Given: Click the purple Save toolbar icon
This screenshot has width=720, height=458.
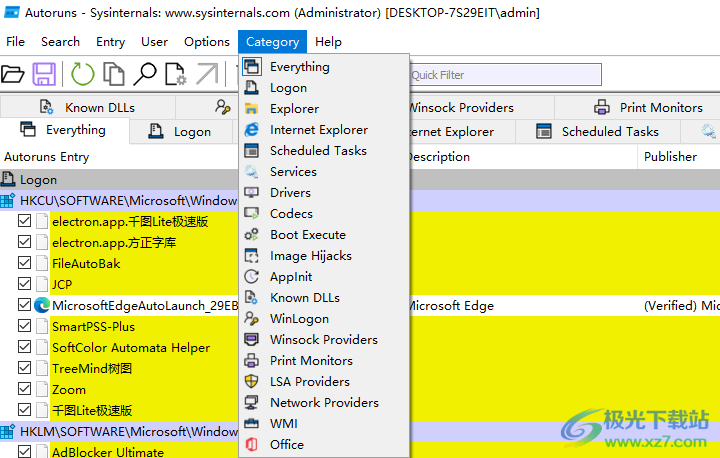Looking at the screenshot, I should tap(44, 74).
